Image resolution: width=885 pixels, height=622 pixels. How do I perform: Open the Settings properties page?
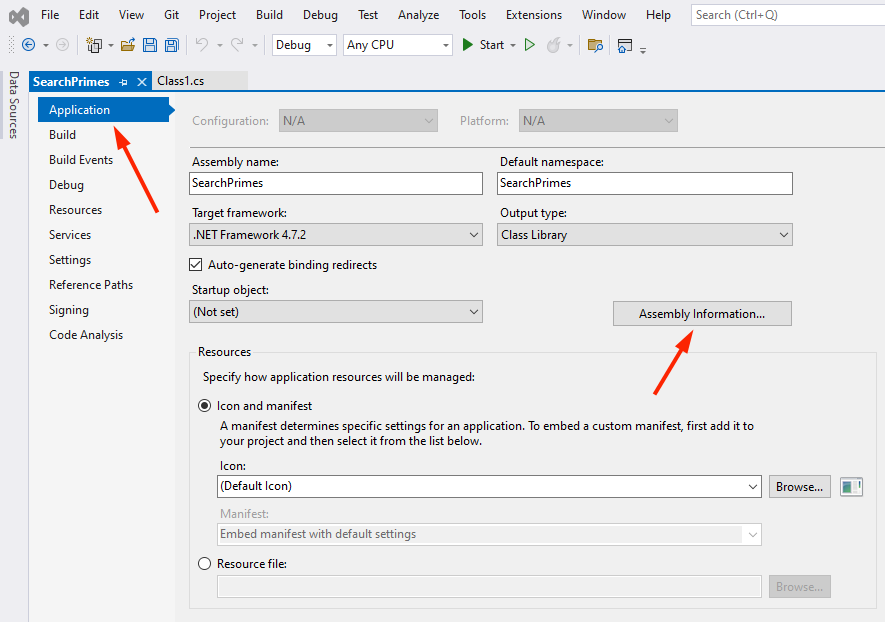click(70, 260)
